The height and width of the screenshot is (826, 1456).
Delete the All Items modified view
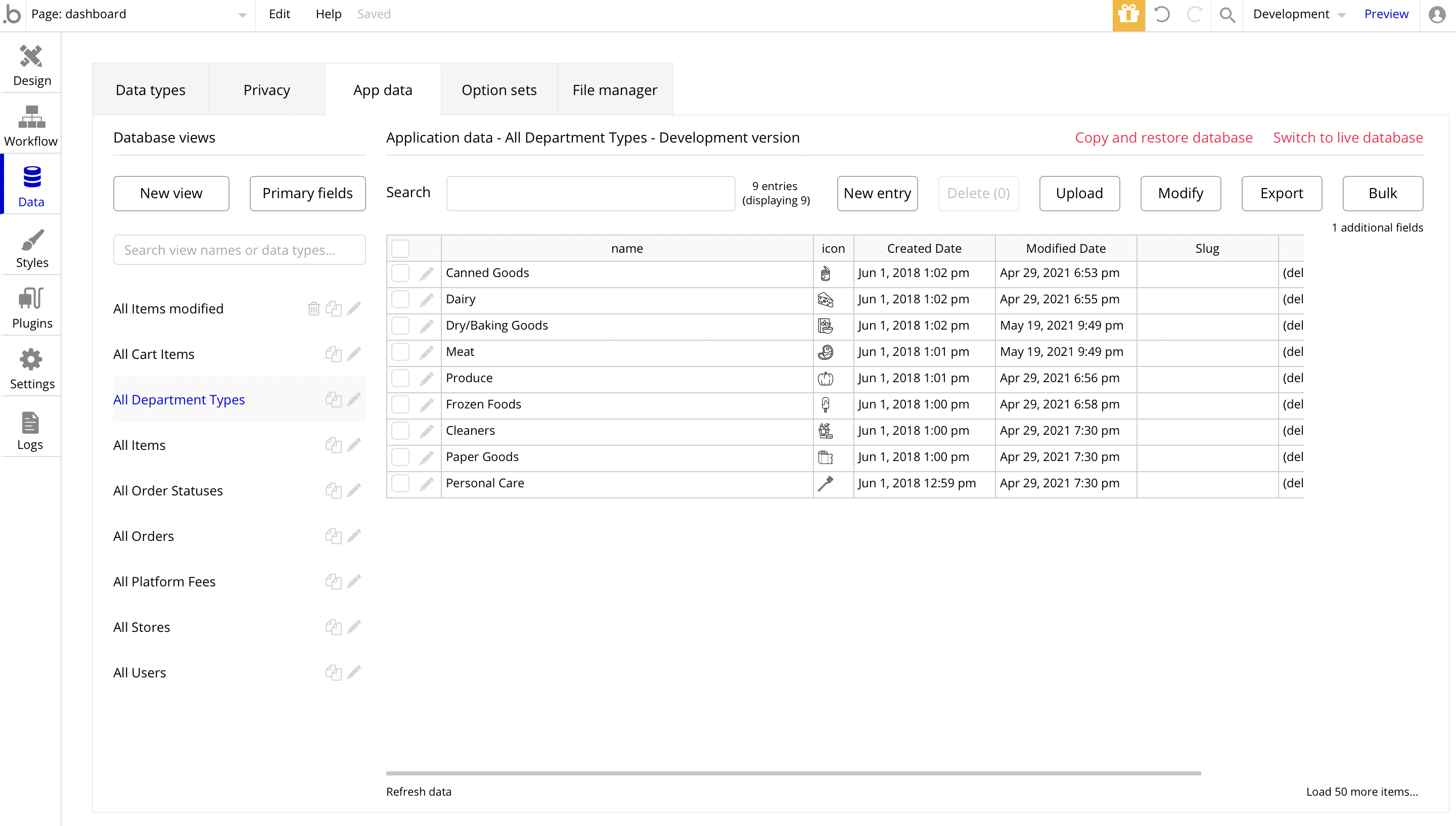point(313,309)
